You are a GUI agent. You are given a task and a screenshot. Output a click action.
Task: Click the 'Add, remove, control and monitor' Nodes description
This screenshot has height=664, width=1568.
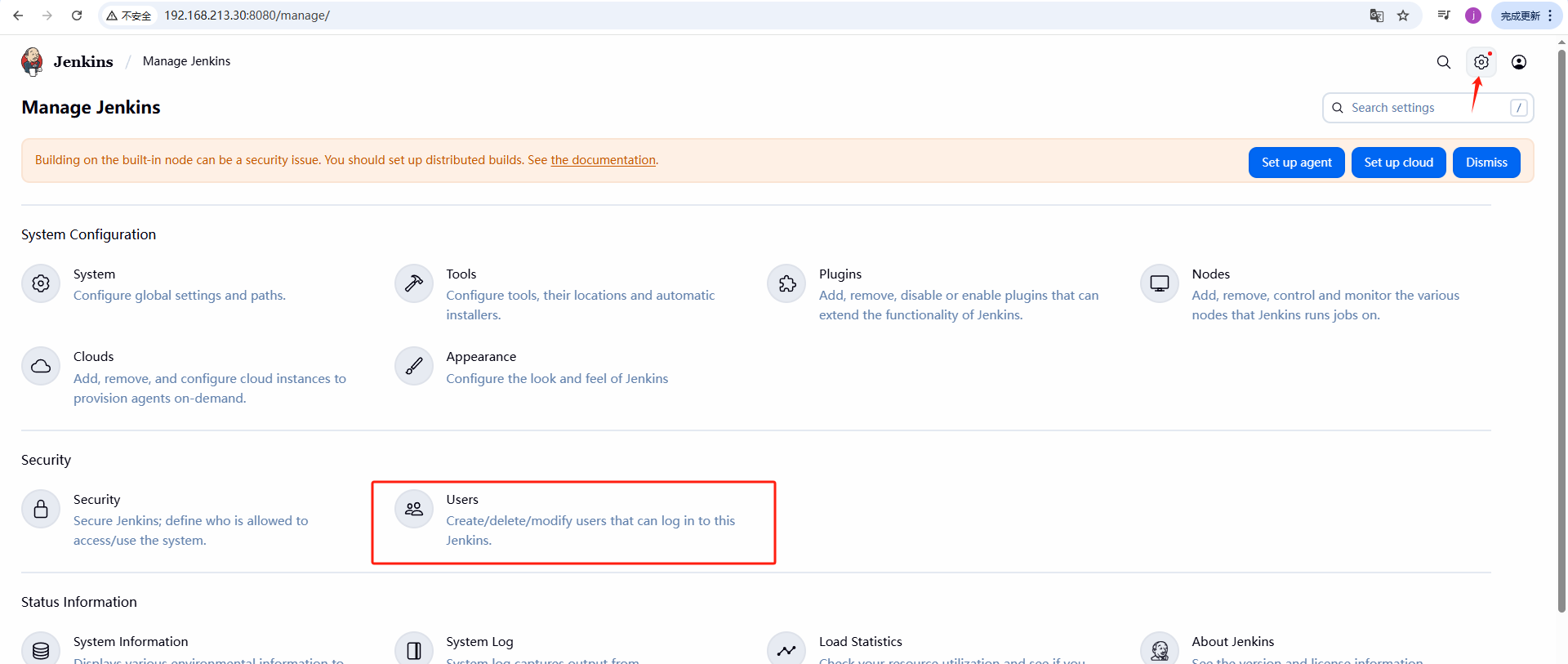point(1325,305)
